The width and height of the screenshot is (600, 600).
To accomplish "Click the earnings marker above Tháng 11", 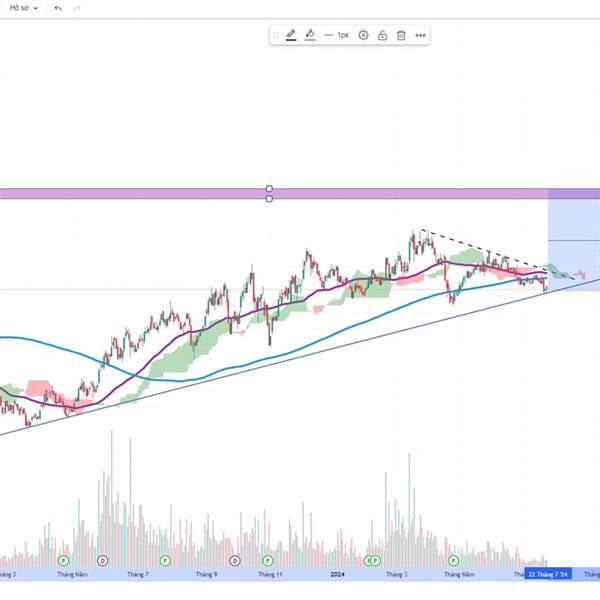I will click(x=267, y=561).
